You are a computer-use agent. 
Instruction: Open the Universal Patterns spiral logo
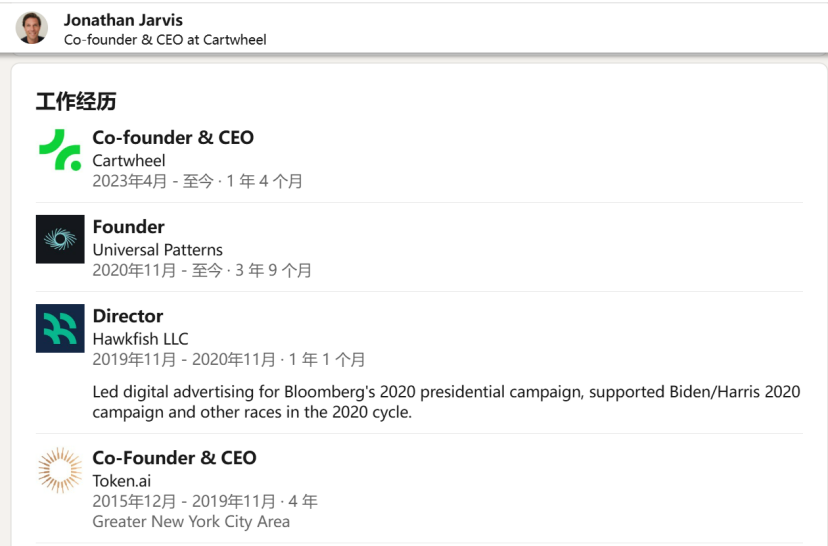point(60,239)
